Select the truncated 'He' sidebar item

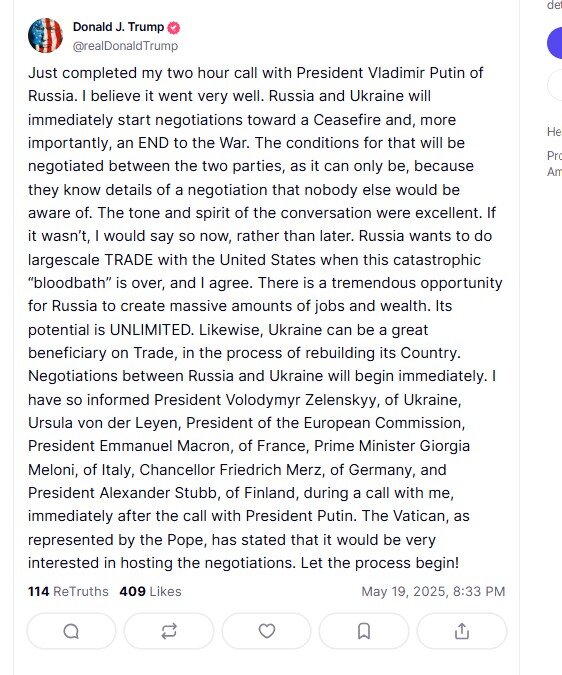coord(554,131)
